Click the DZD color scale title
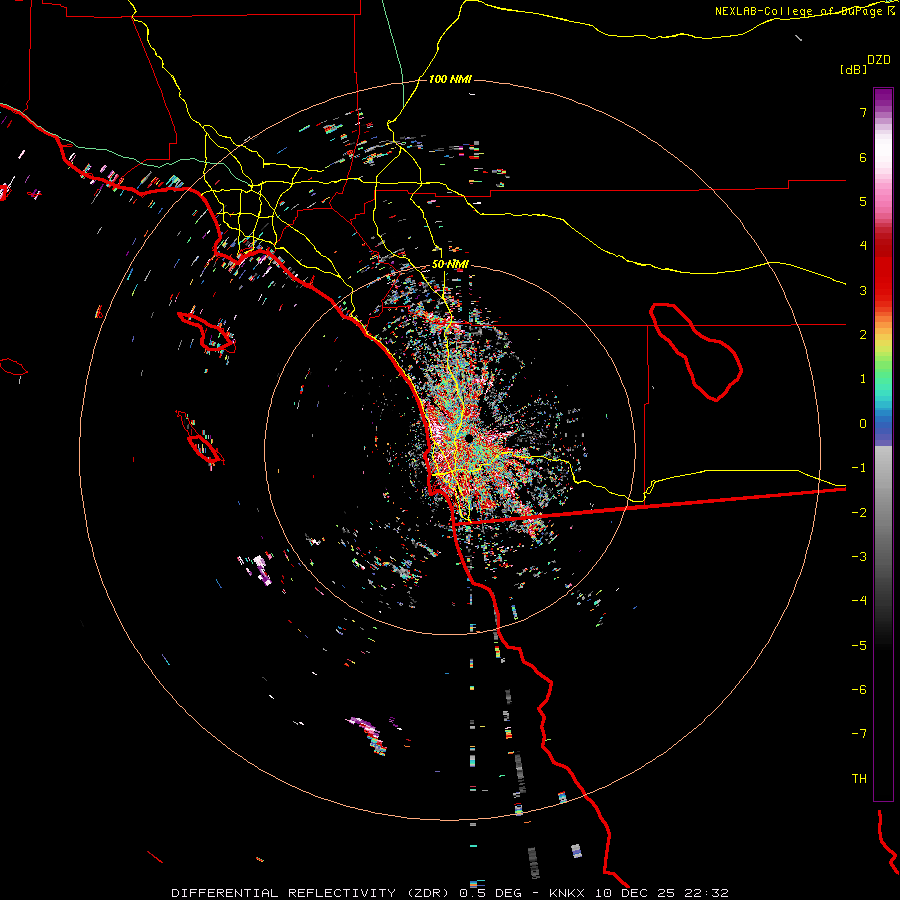900x900 pixels. (879, 60)
